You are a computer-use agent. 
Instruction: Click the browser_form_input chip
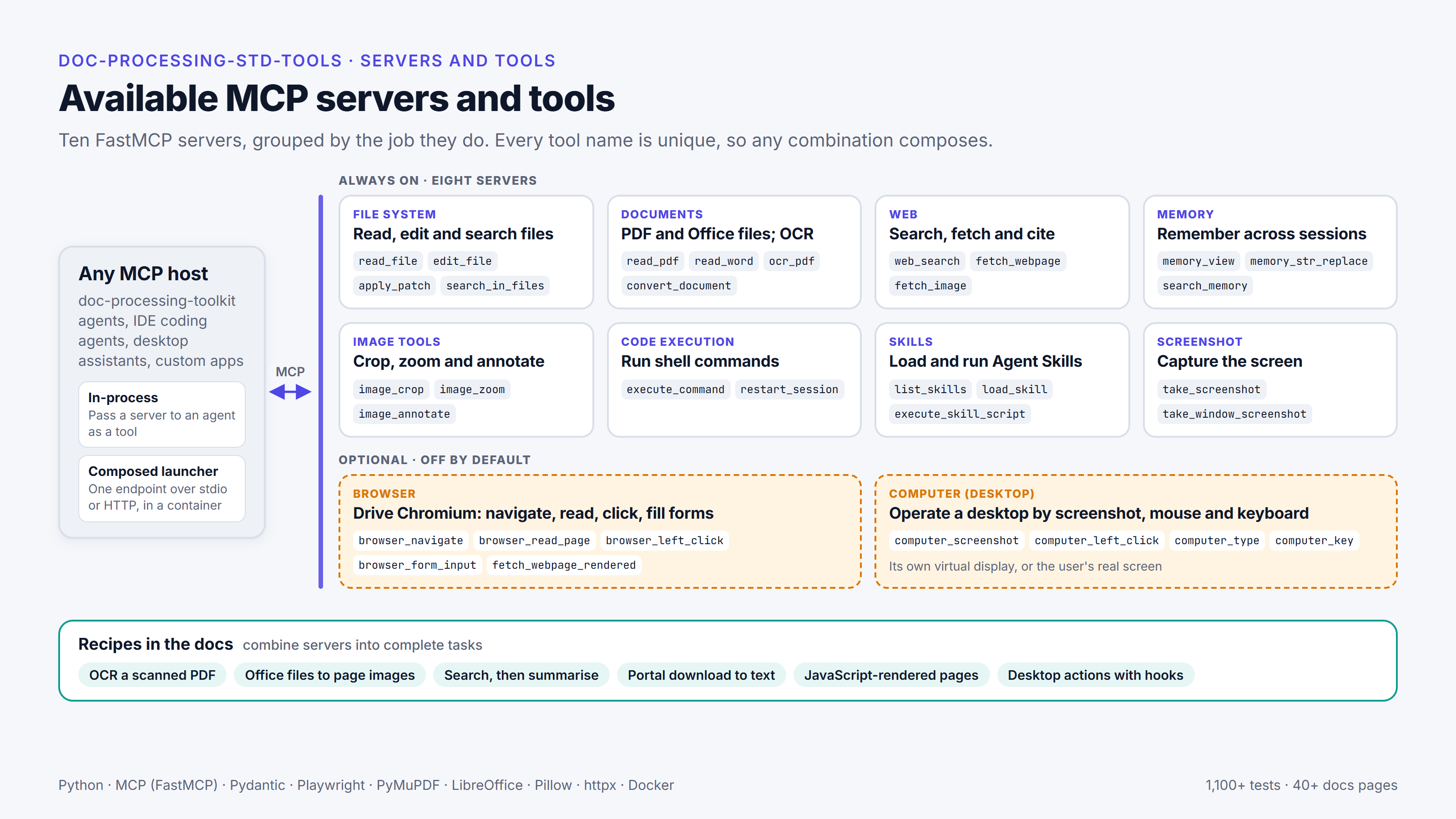point(417,565)
